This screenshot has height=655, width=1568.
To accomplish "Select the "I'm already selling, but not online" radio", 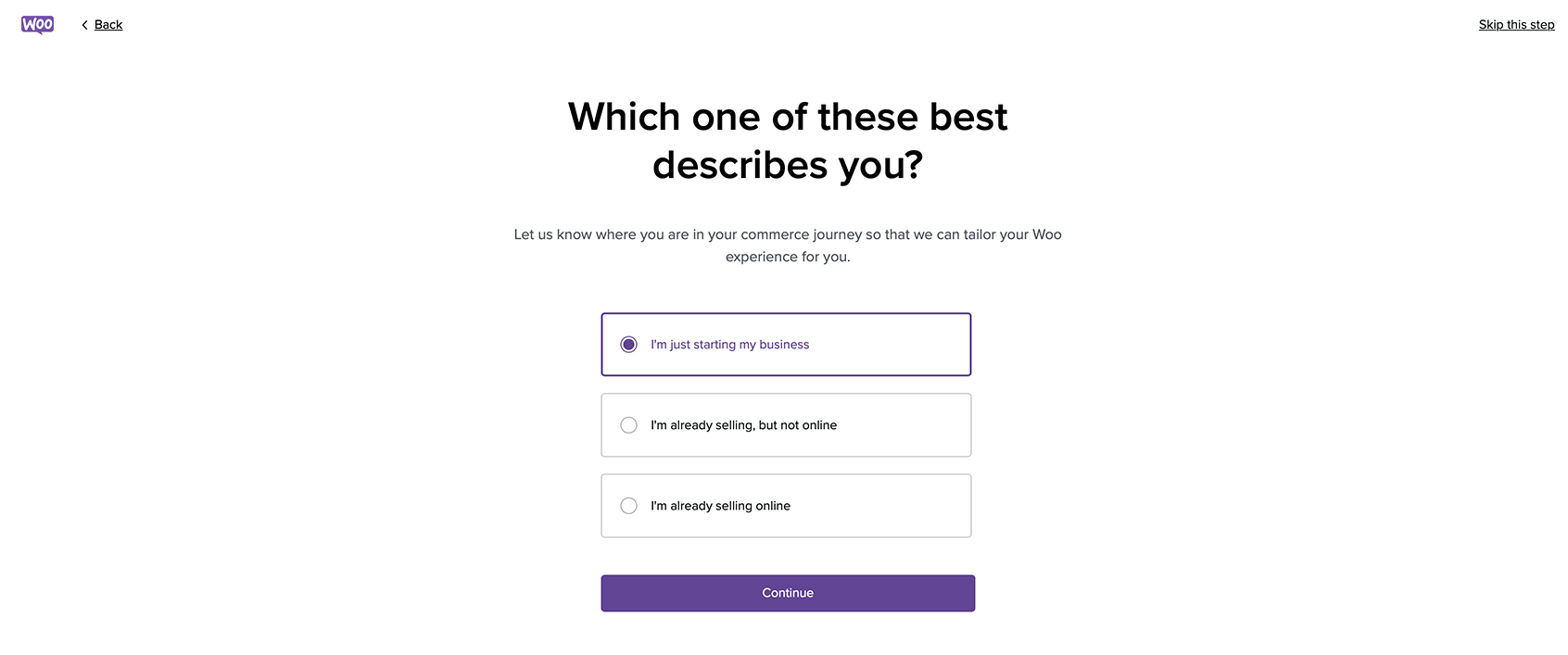I will tap(628, 425).
